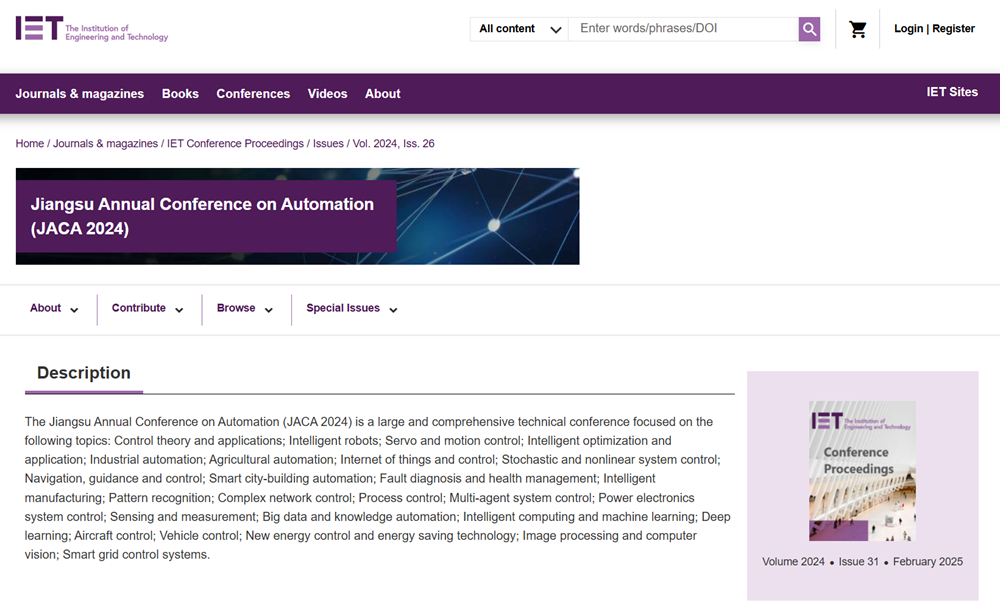Click the Register link

tap(953, 29)
